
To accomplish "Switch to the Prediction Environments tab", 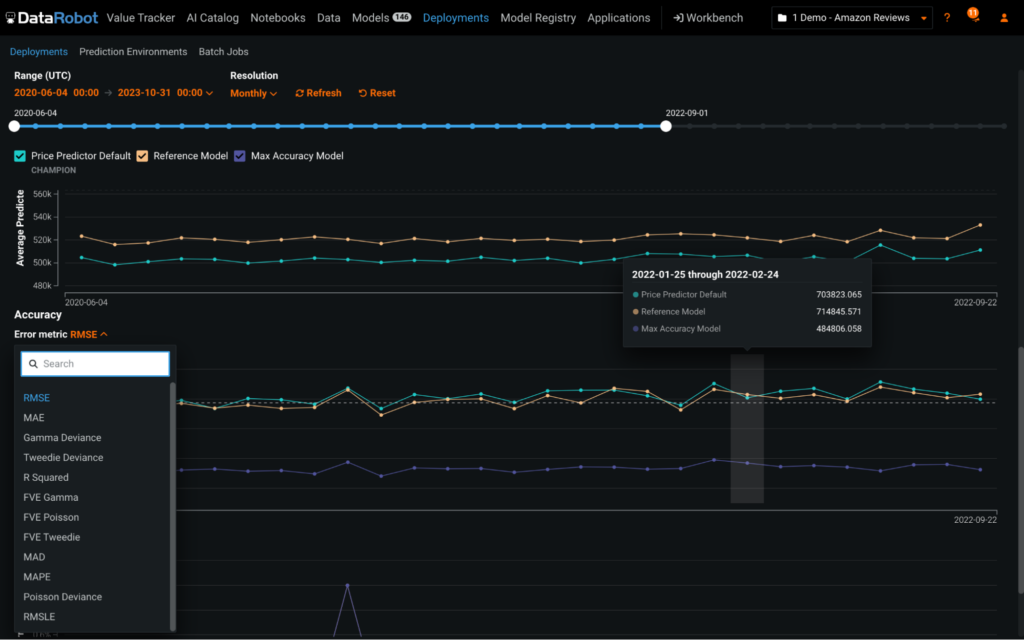I will pyautogui.click(x=133, y=51).
